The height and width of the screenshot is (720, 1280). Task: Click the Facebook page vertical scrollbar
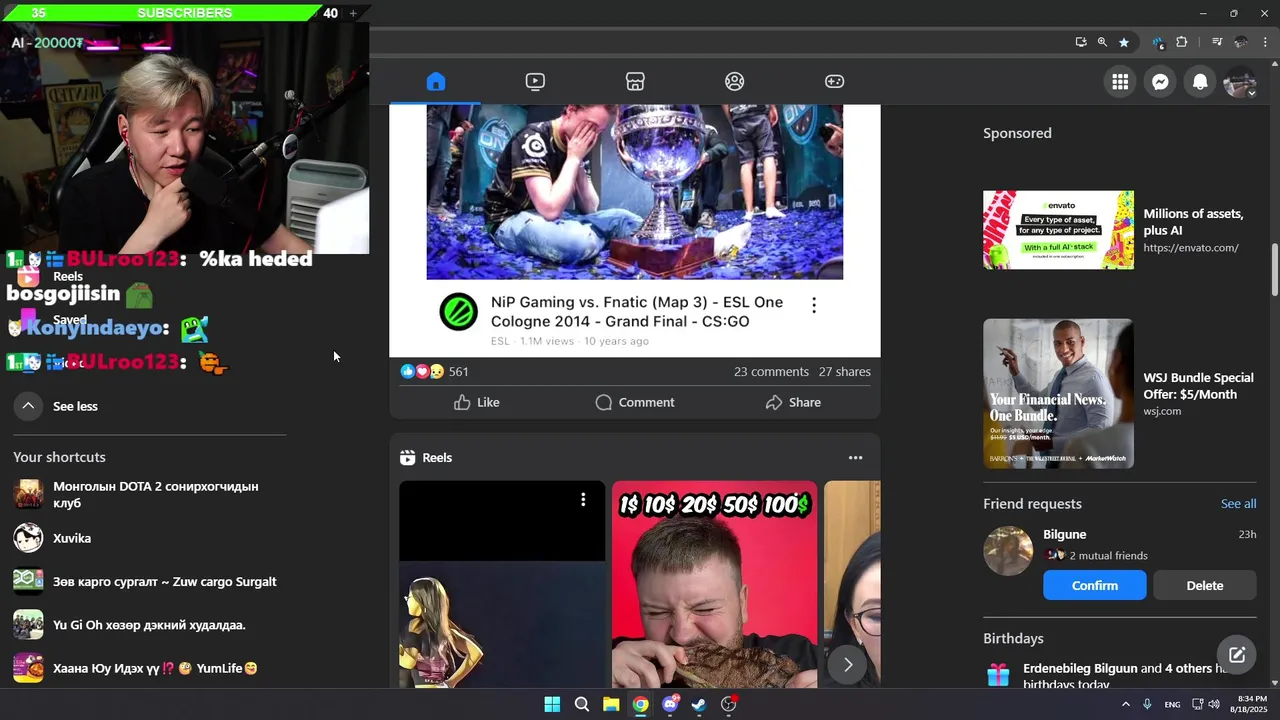1274,270
